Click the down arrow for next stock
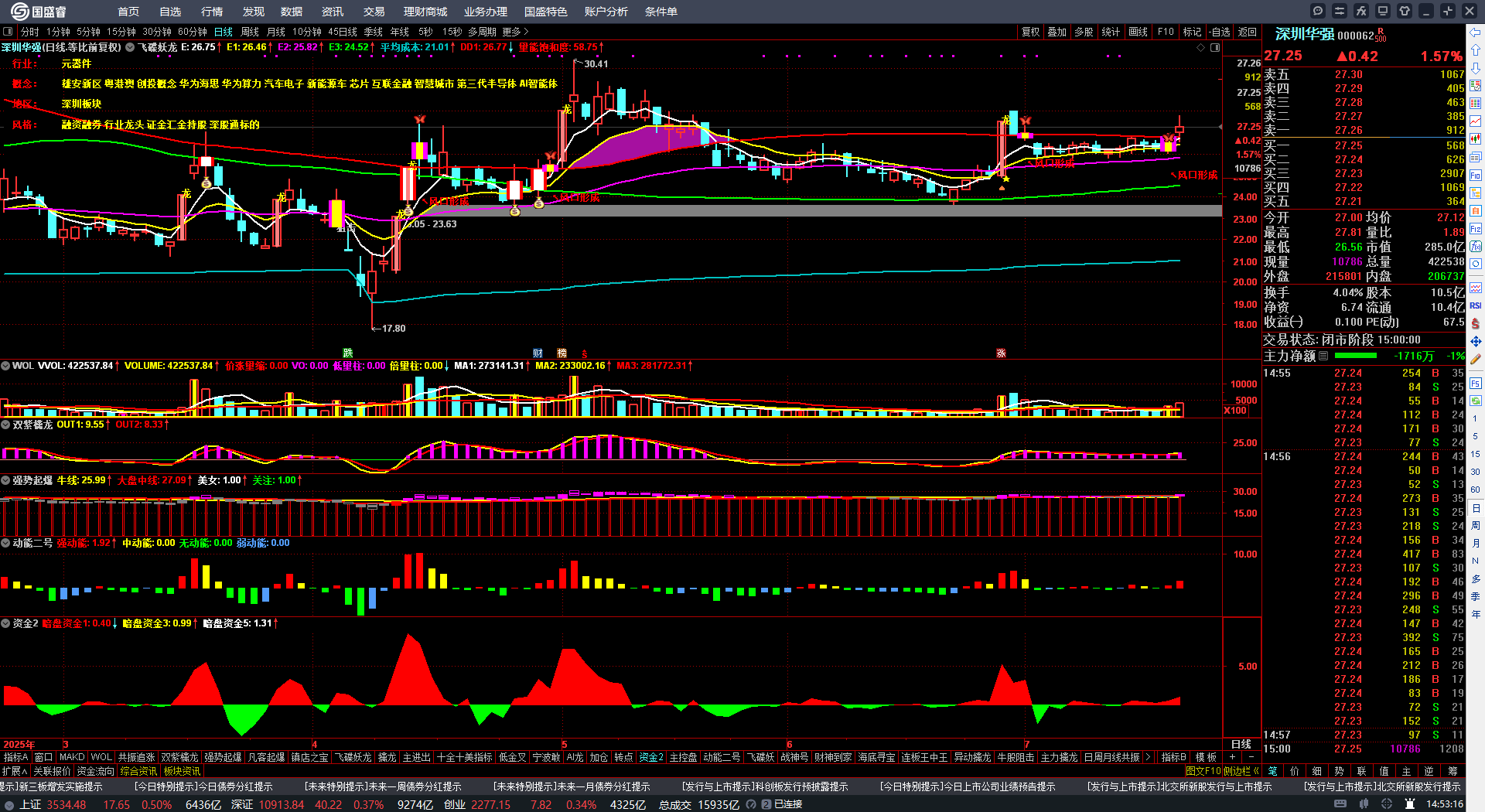Image resolution: width=1485 pixels, height=812 pixels. pyautogui.click(x=1476, y=68)
